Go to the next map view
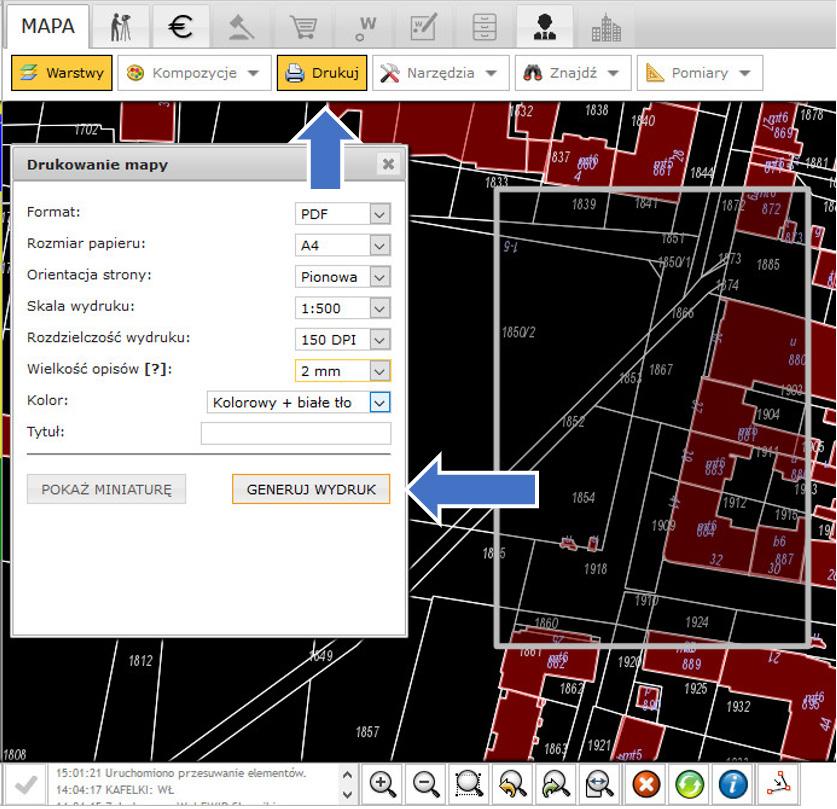 [556, 784]
